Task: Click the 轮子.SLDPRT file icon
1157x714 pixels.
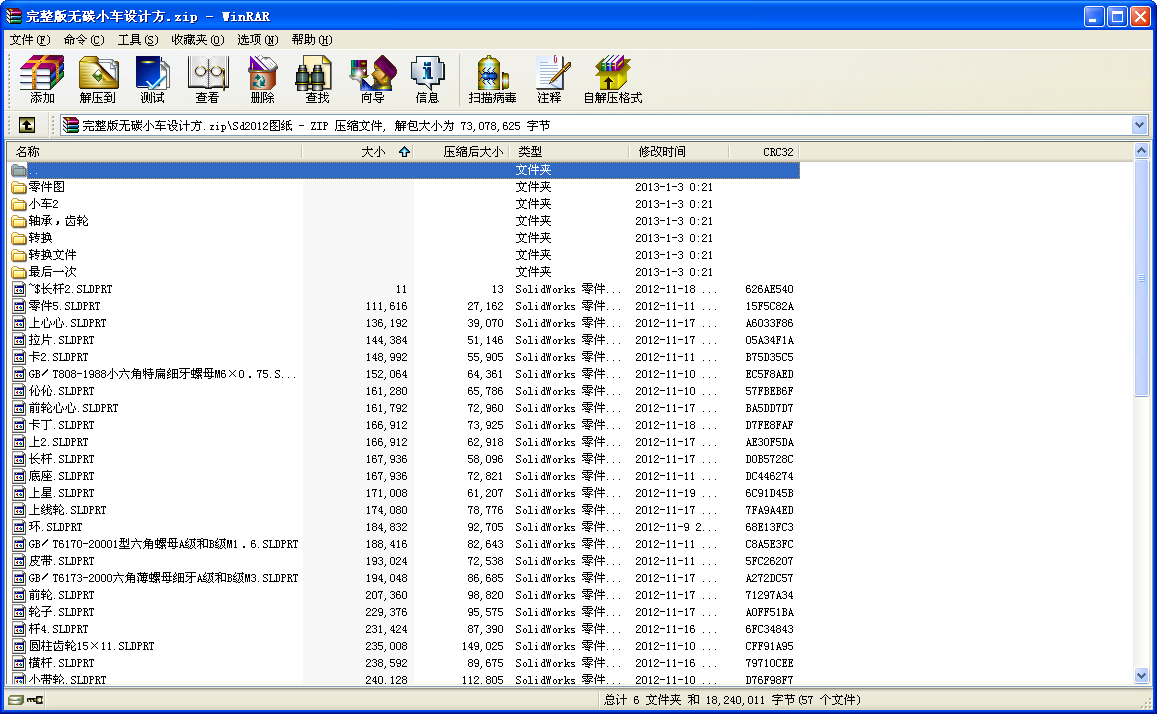Action: tap(19, 612)
